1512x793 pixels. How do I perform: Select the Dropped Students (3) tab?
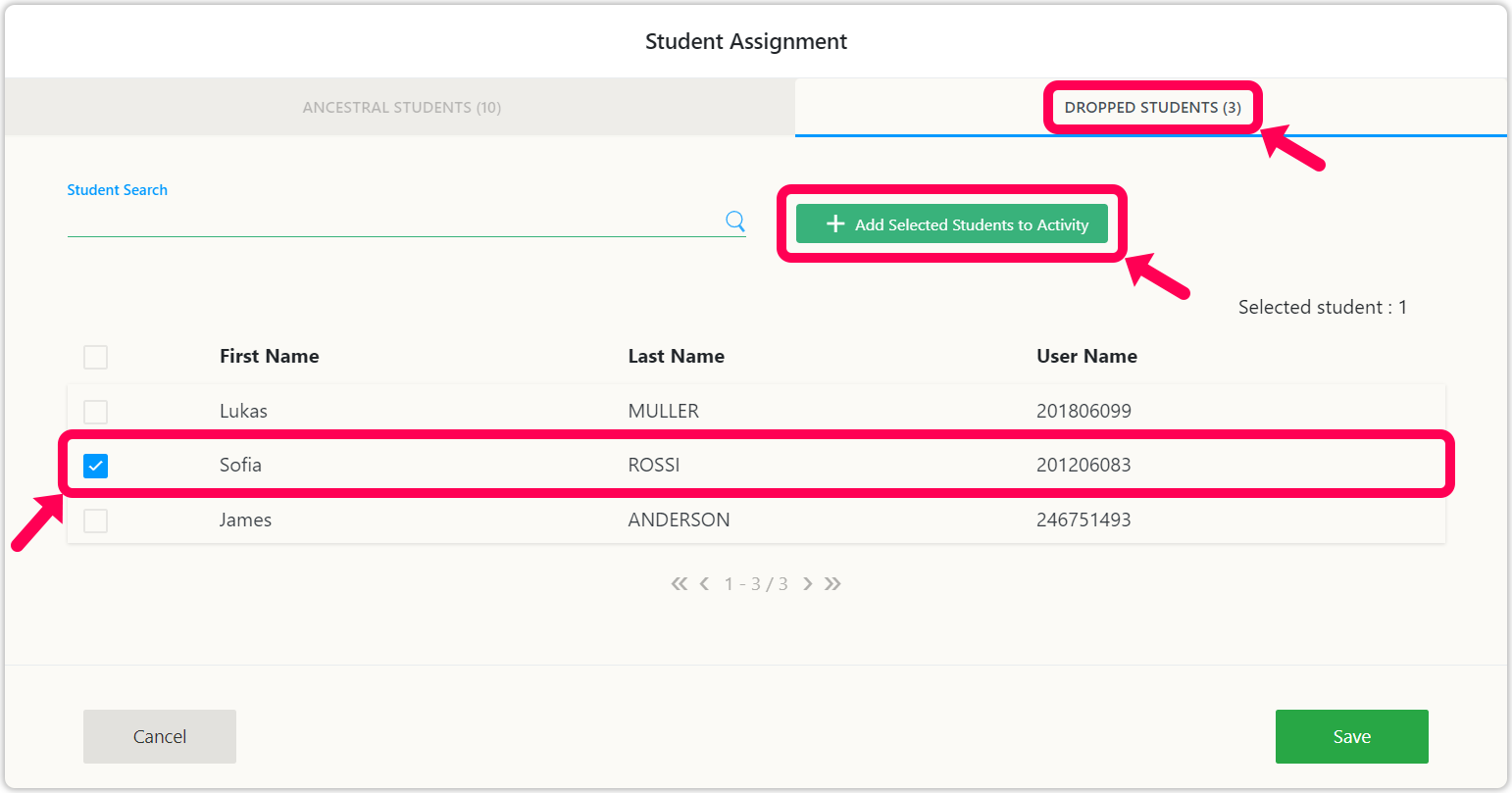tap(1152, 108)
